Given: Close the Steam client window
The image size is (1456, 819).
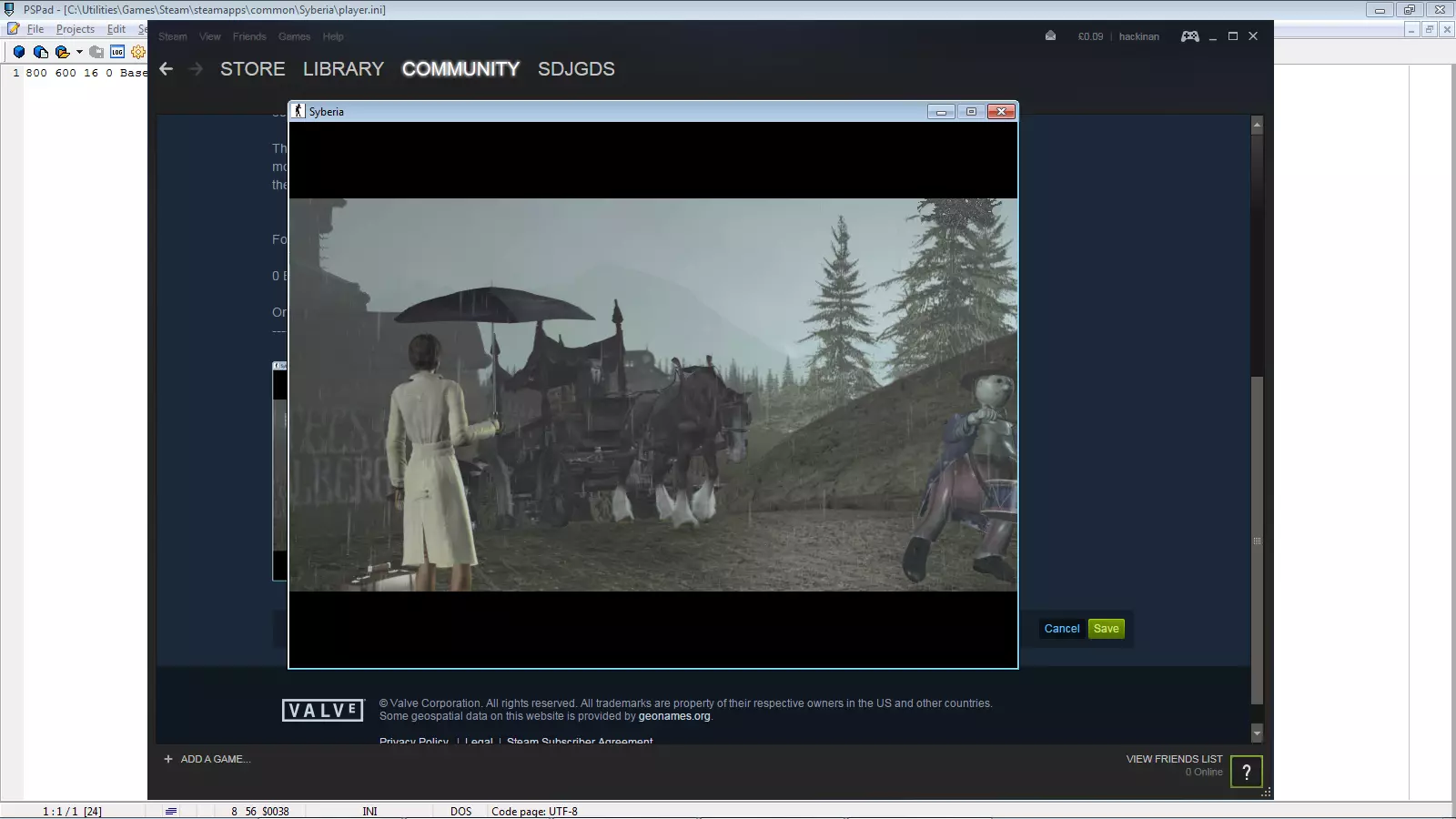Looking at the screenshot, I should click(1253, 36).
